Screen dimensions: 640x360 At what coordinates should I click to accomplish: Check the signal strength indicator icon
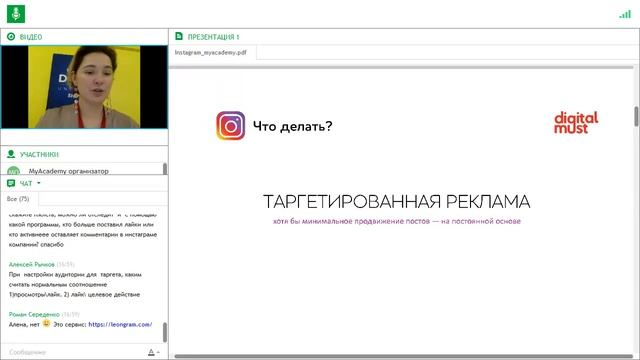pyautogui.click(x=625, y=14)
